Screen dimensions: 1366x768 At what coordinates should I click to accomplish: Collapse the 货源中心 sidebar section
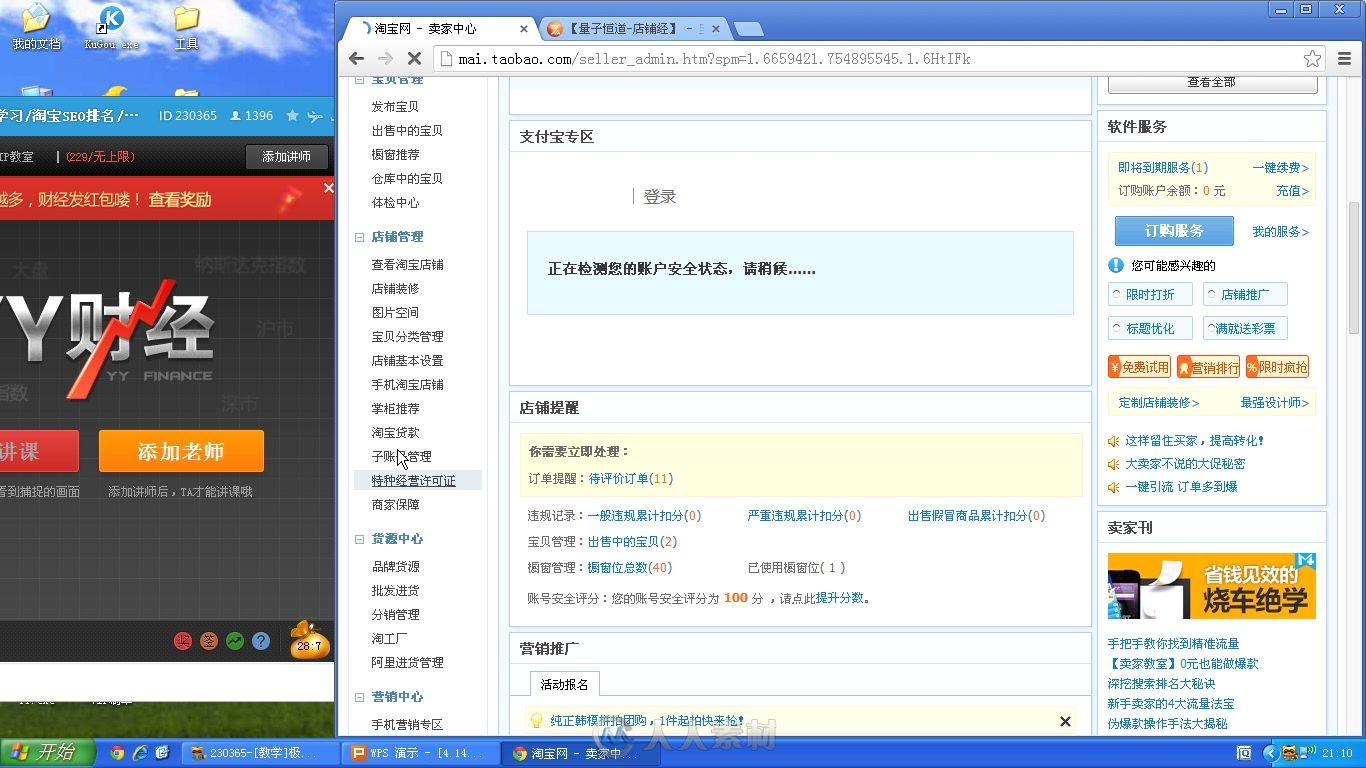(360, 539)
